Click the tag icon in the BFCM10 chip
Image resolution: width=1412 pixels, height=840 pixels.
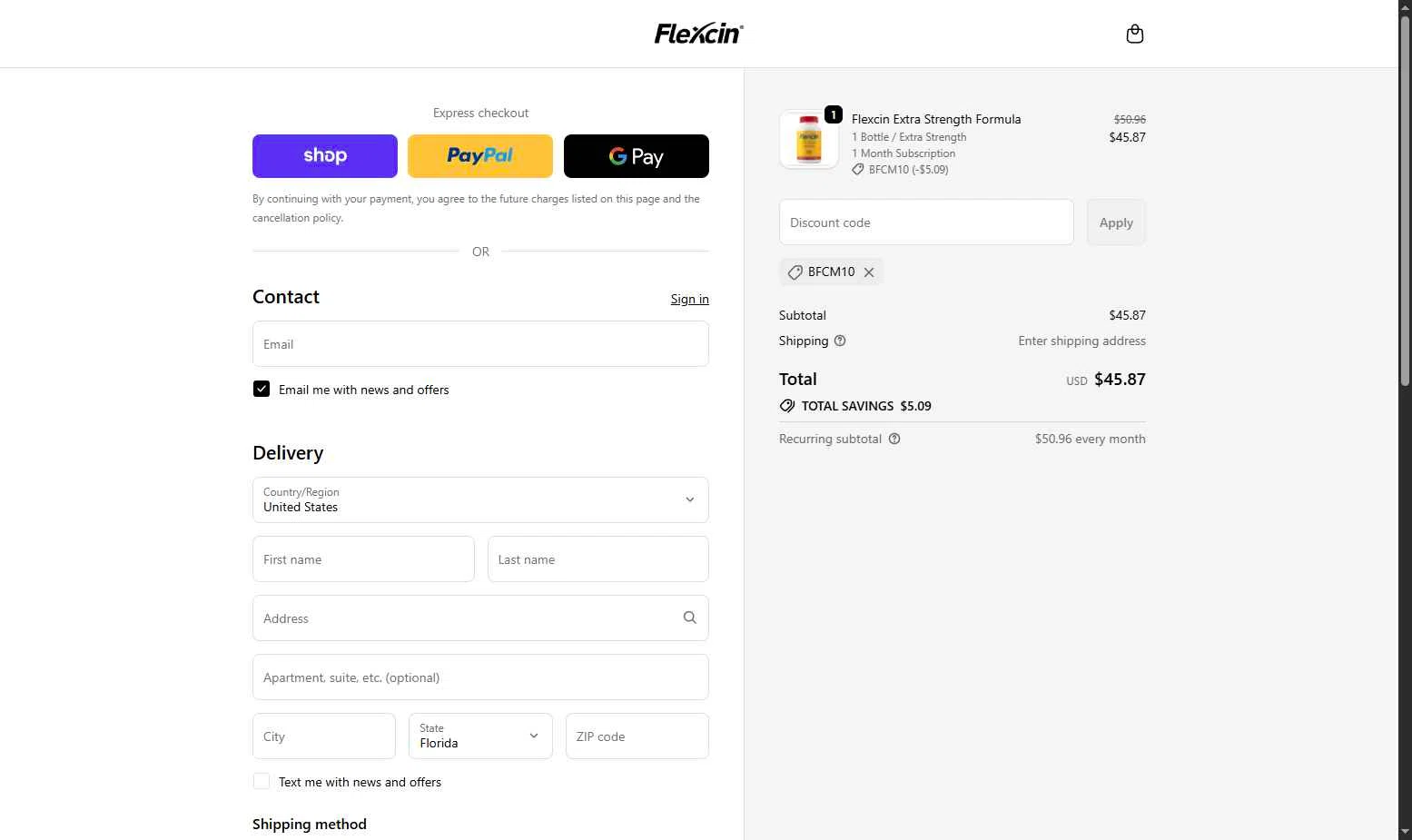[795, 272]
